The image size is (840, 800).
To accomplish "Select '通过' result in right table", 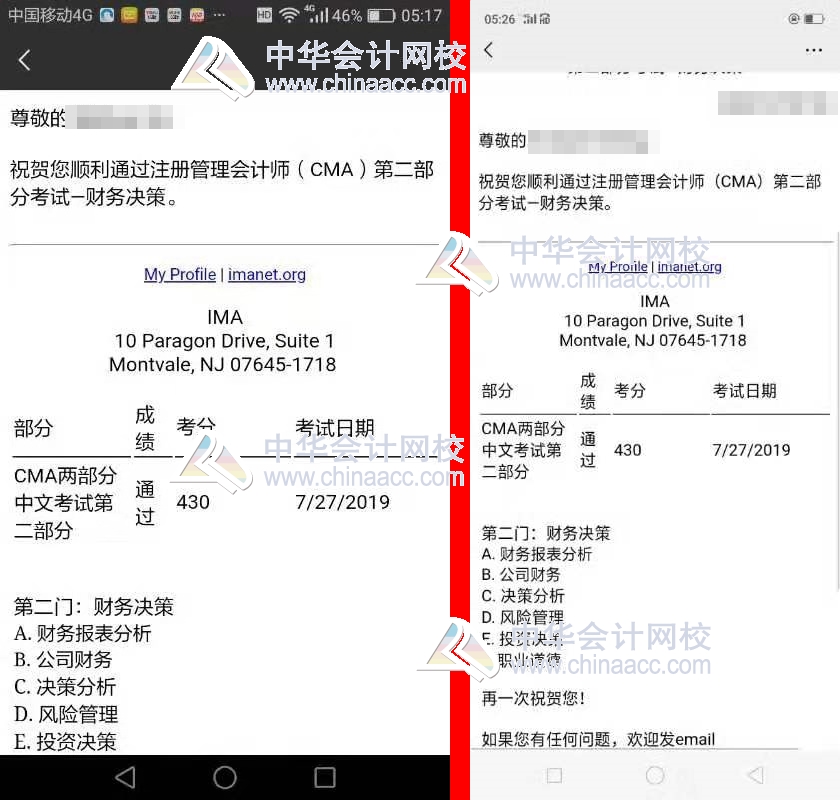I will [x=588, y=450].
